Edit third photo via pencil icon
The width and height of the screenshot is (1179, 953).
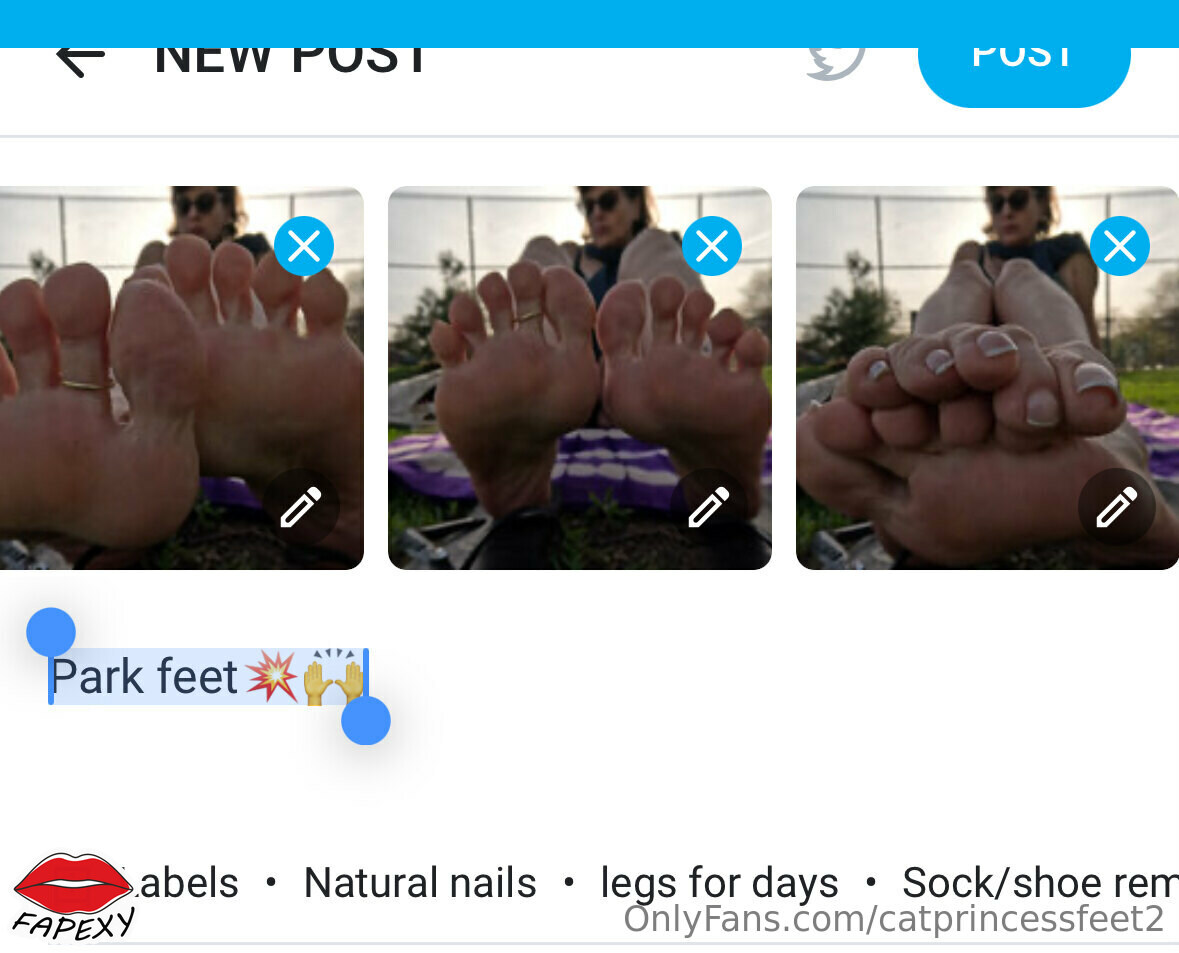point(1117,507)
